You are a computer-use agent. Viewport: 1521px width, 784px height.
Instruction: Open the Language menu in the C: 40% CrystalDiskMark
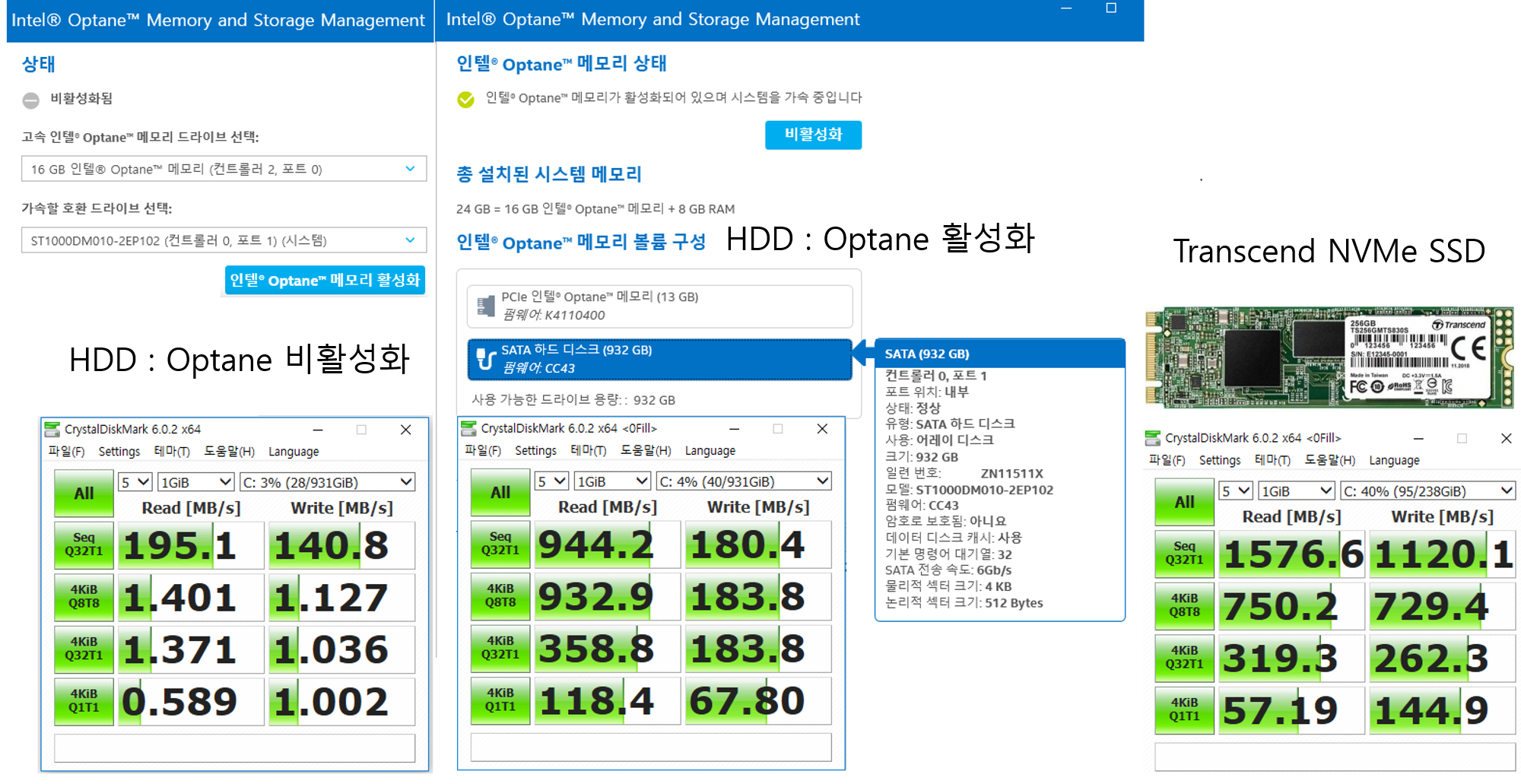pos(1394,461)
